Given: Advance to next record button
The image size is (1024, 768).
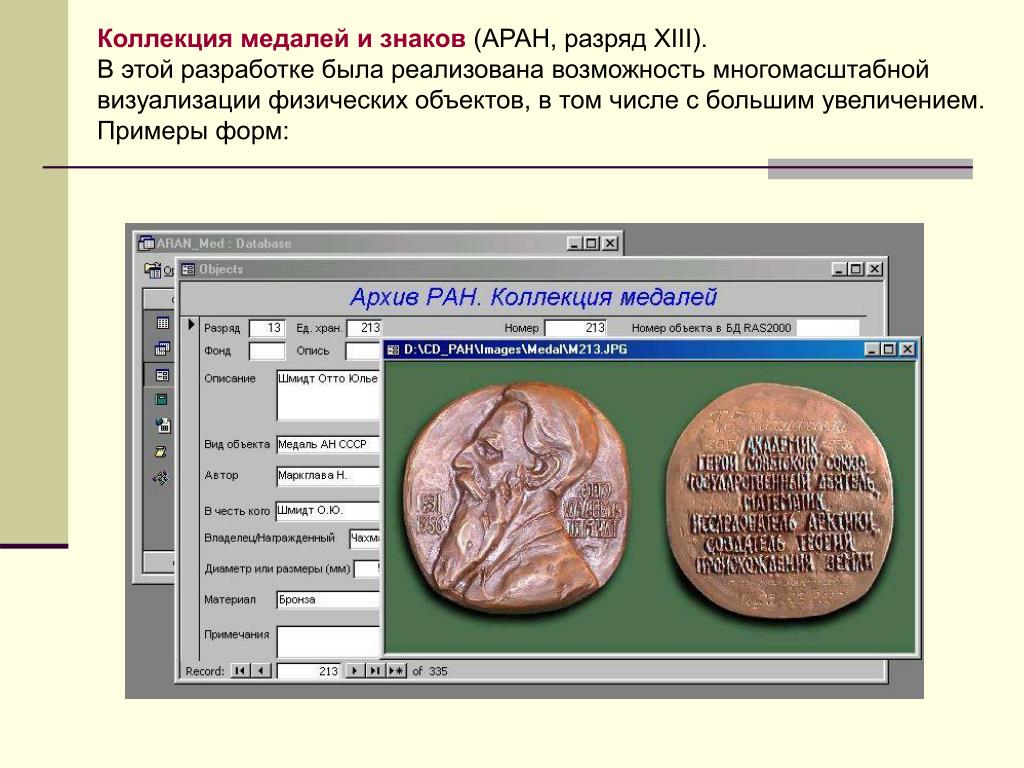Looking at the screenshot, I should (x=354, y=671).
